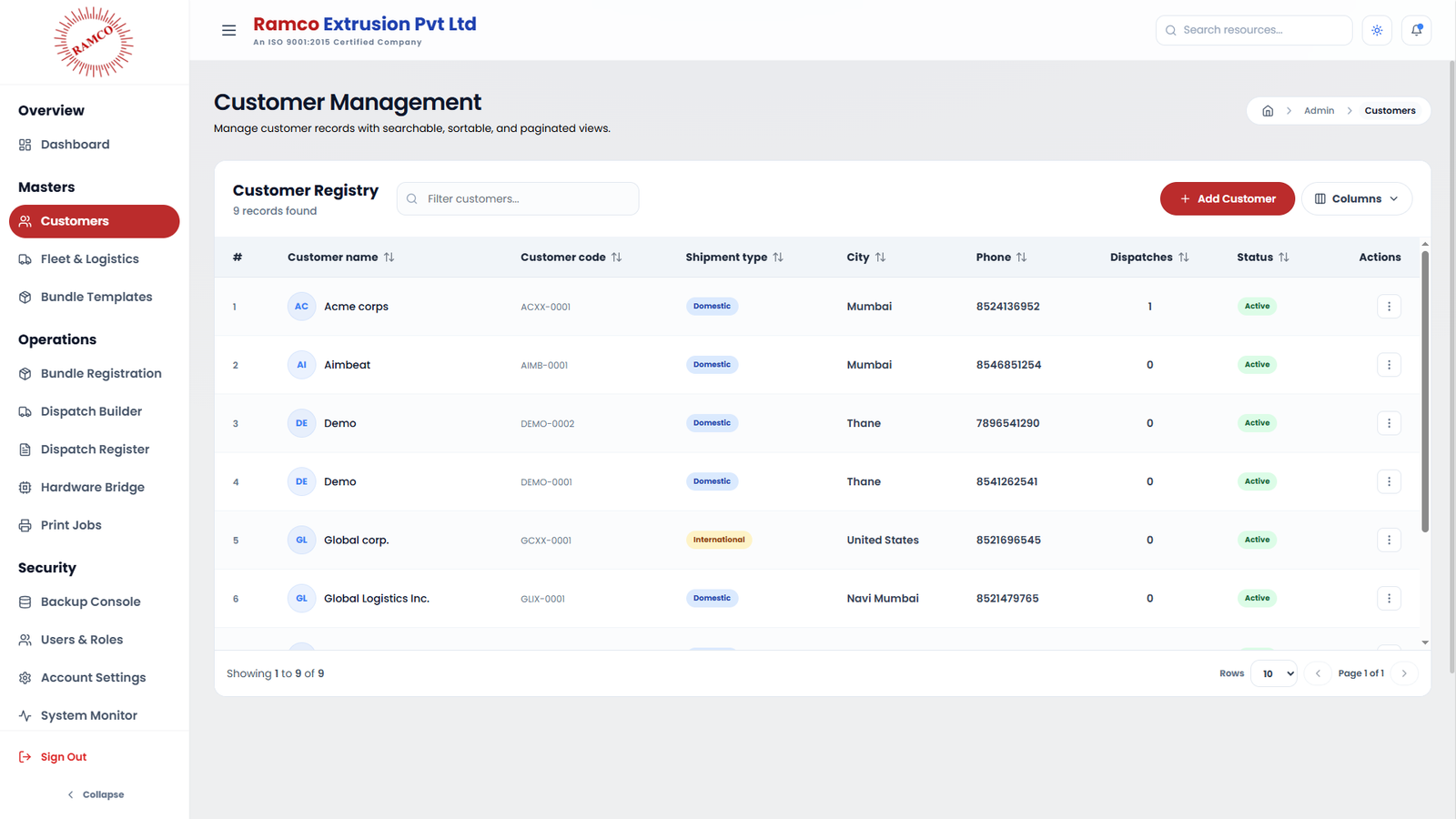Open the hamburger menu icon
The height and width of the screenshot is (819, 1456).
point(228,30)
